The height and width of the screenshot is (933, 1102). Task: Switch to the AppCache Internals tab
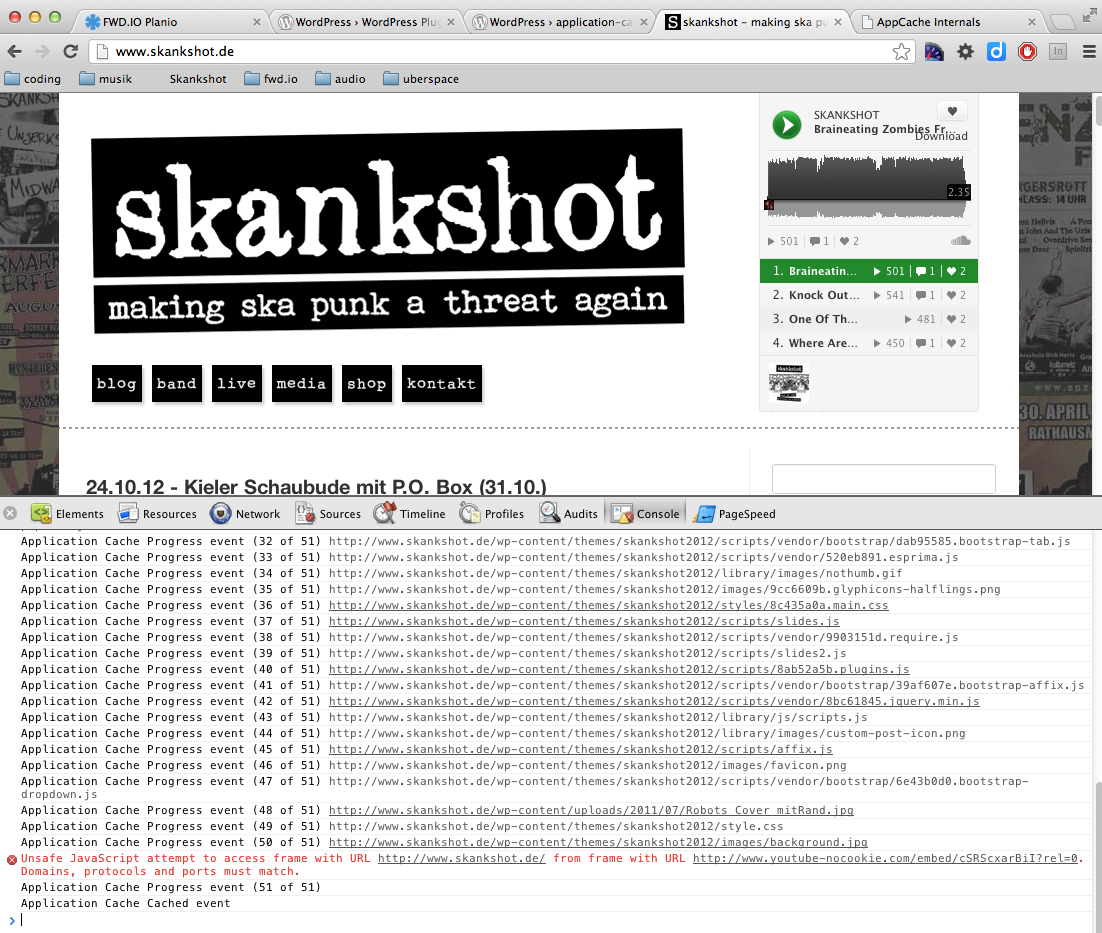947,22
